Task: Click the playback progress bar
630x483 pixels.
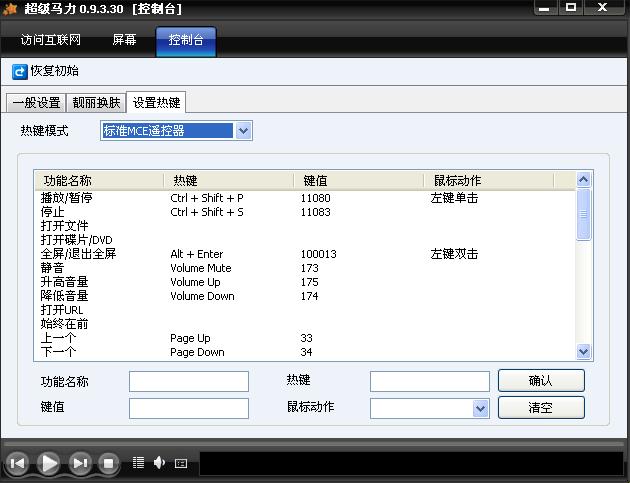Action: [x=313, y=444]
